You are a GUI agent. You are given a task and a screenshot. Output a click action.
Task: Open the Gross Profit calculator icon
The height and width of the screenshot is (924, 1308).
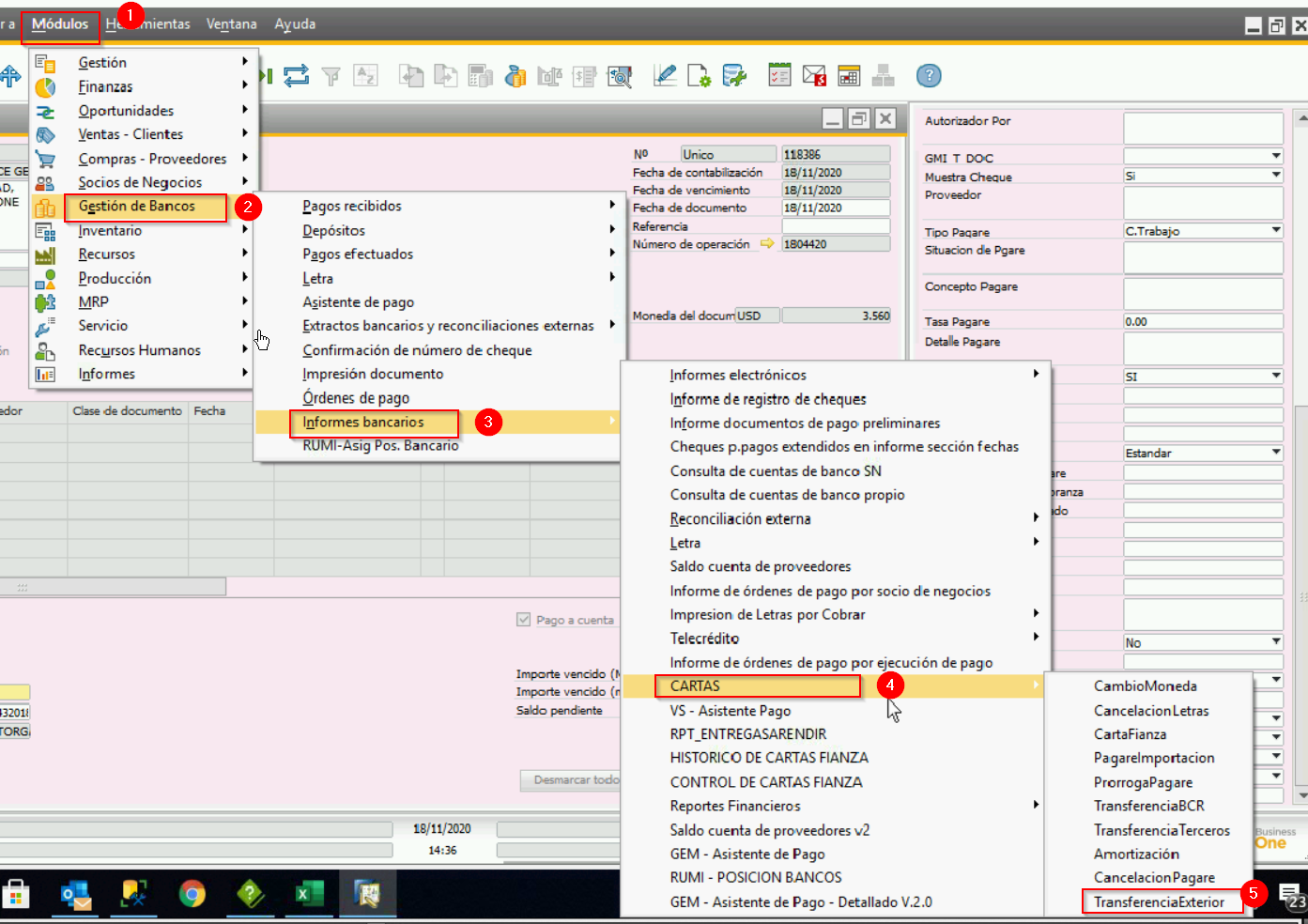pyautogui.click(x=480, y=76)
